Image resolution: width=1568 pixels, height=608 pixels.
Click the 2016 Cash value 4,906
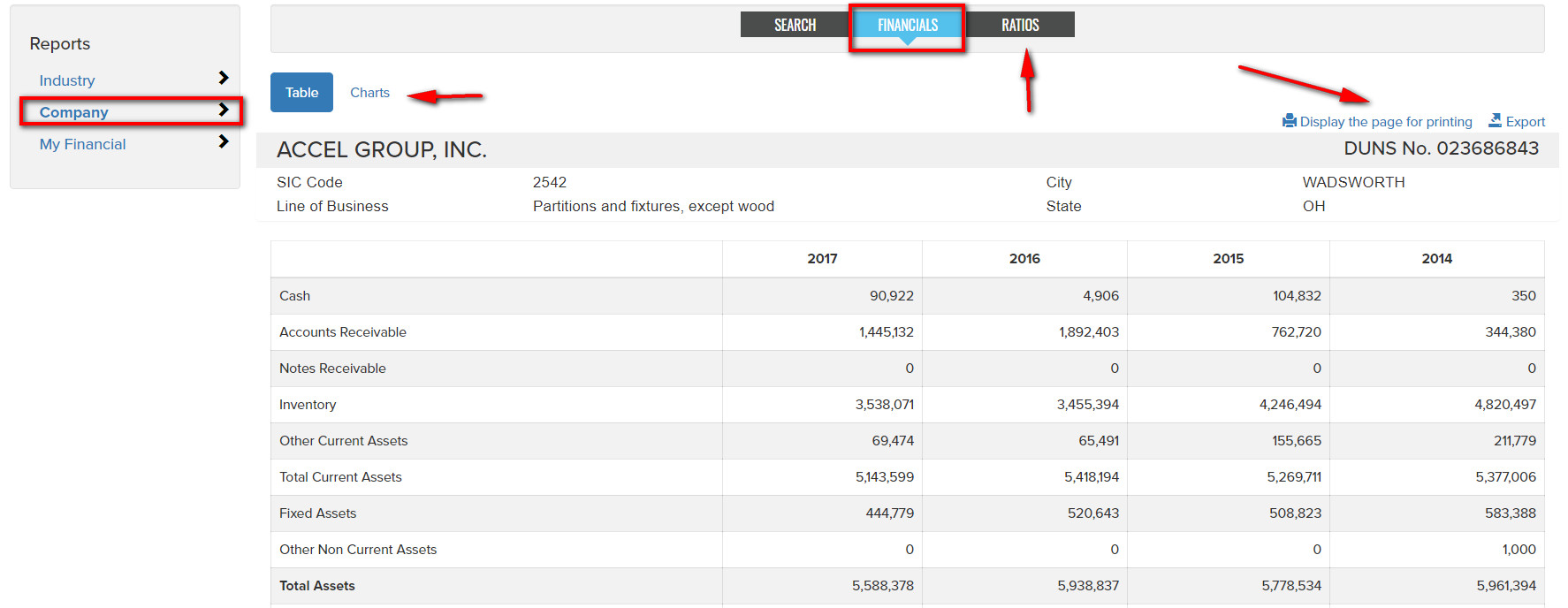[x=1100, y=296]
